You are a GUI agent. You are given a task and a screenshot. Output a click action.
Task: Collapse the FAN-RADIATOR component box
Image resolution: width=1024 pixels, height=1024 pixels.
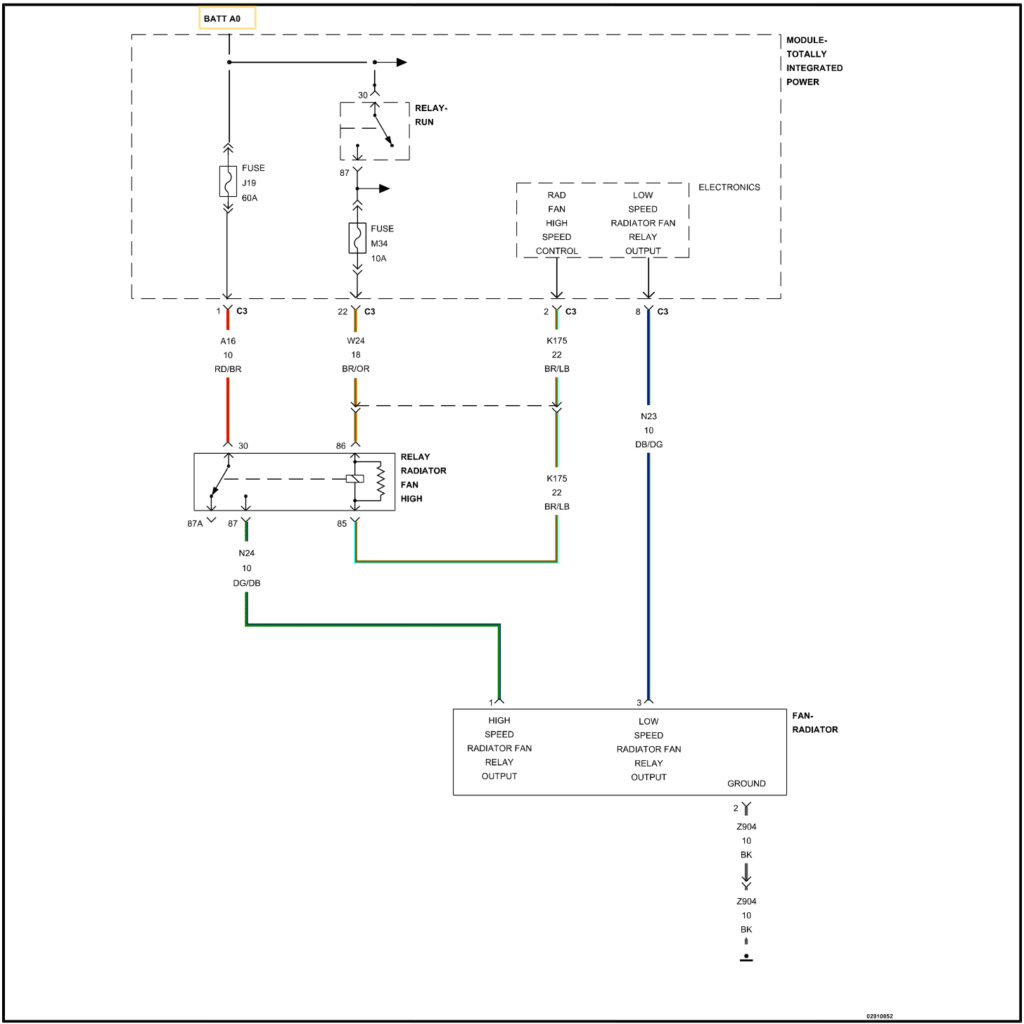click(620, 750)
